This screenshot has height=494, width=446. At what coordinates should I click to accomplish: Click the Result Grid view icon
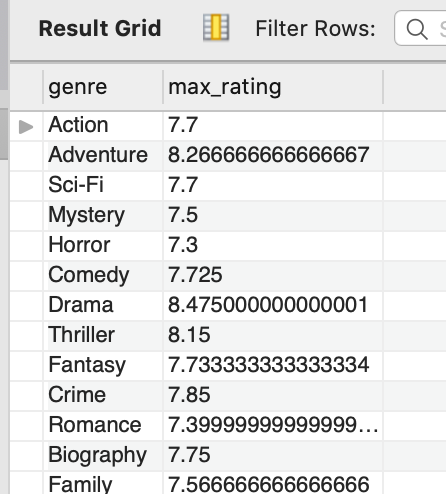(216, 27)
